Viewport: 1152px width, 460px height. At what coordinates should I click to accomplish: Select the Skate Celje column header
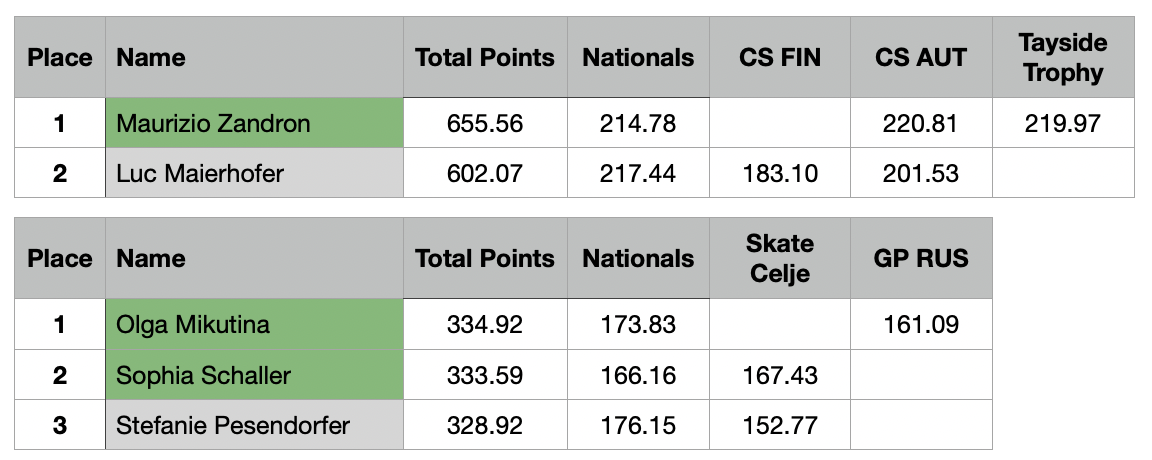click(780, 258)
